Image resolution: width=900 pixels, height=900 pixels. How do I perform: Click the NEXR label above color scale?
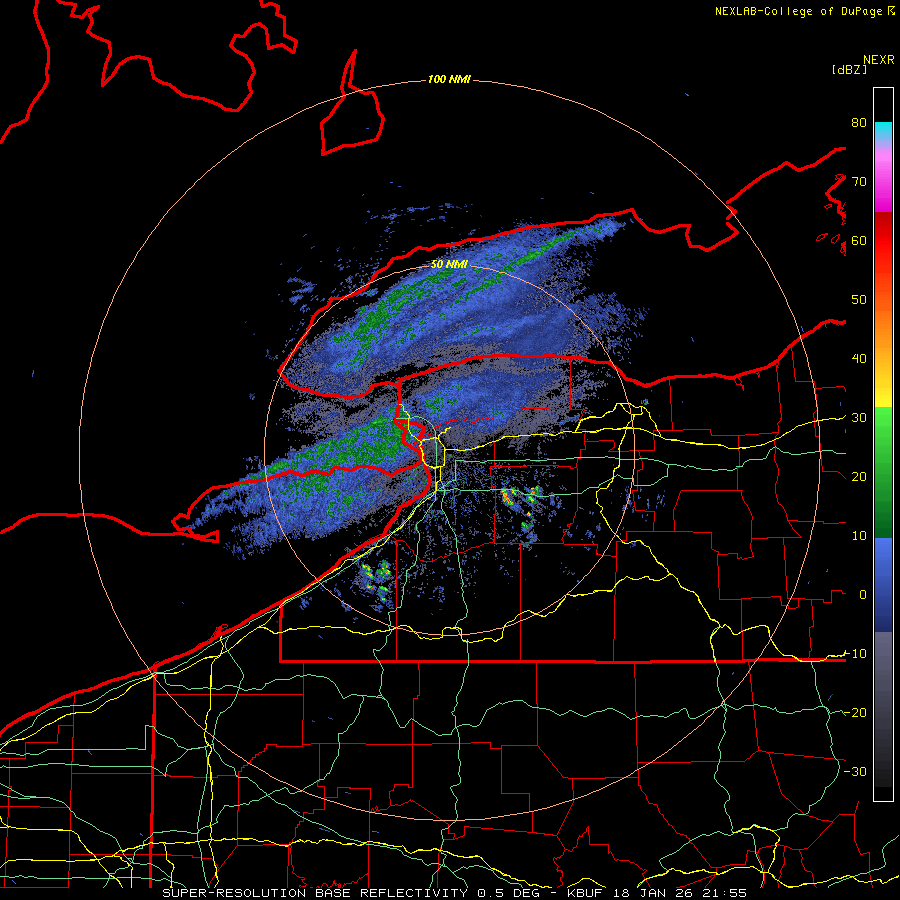(878, 60)
